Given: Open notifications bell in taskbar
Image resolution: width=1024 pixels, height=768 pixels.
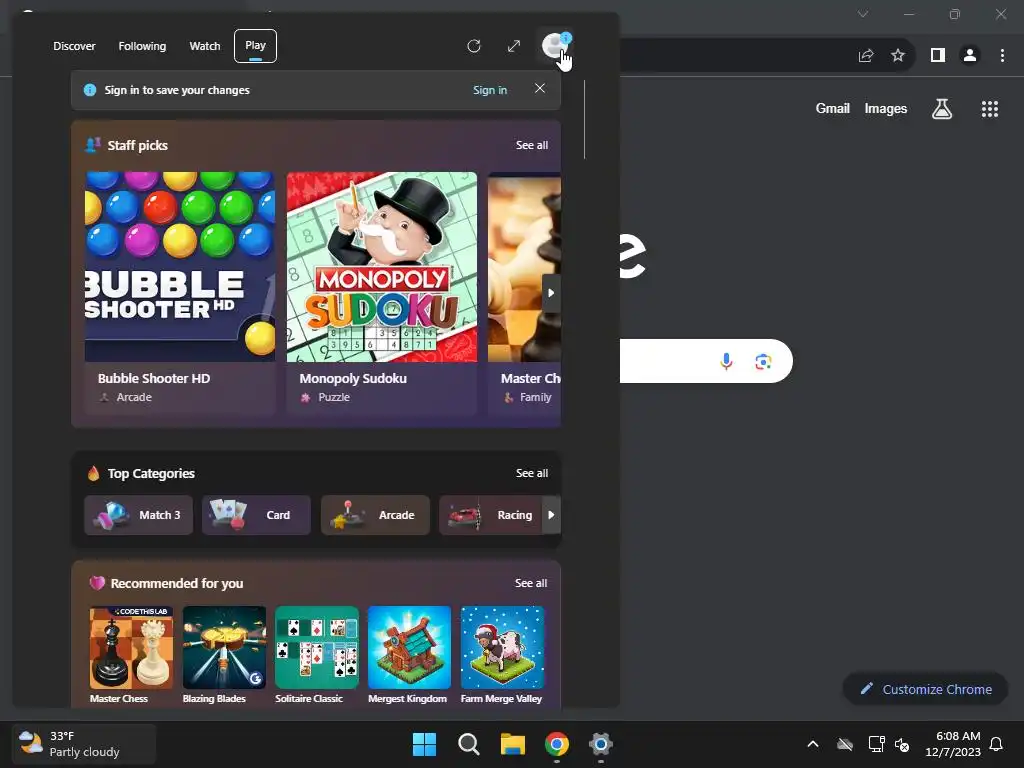Looking at the screenshot, I should tap(997, 744).
